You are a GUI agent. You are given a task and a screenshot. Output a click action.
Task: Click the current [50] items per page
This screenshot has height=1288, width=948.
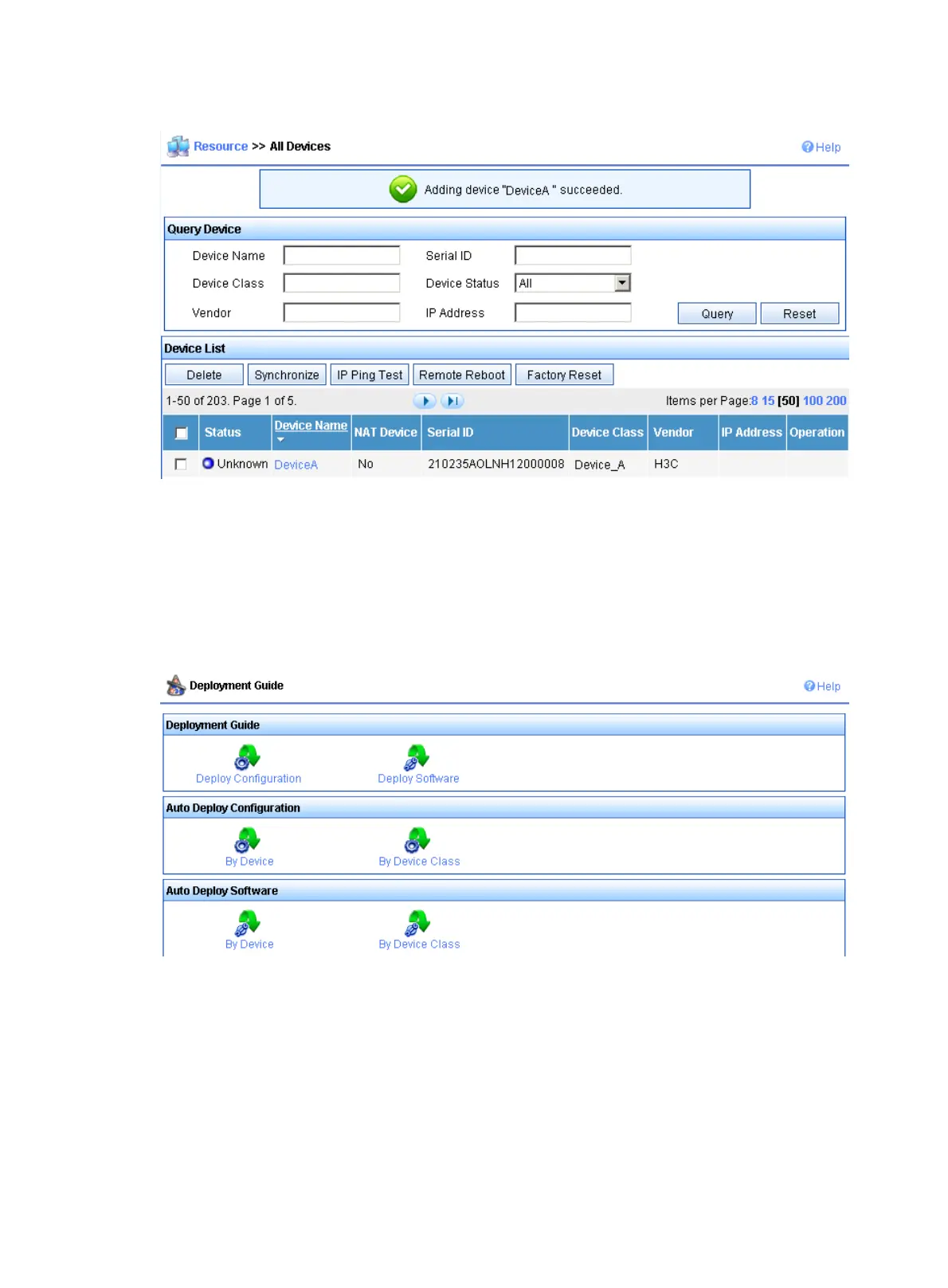point(789,401)
